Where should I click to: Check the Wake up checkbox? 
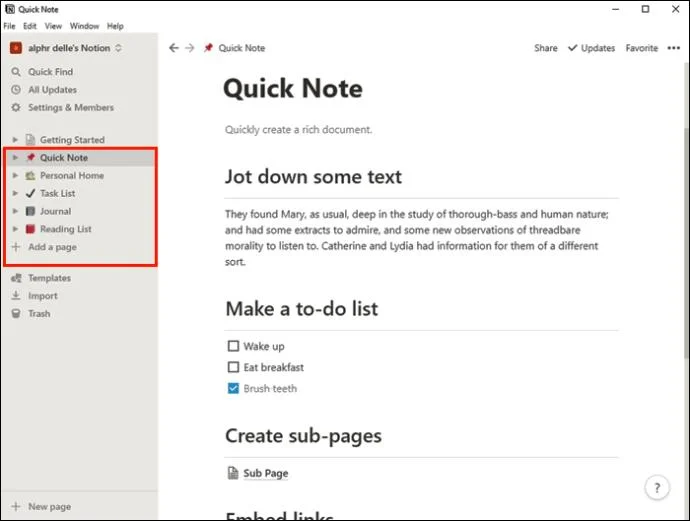[233, 346]
